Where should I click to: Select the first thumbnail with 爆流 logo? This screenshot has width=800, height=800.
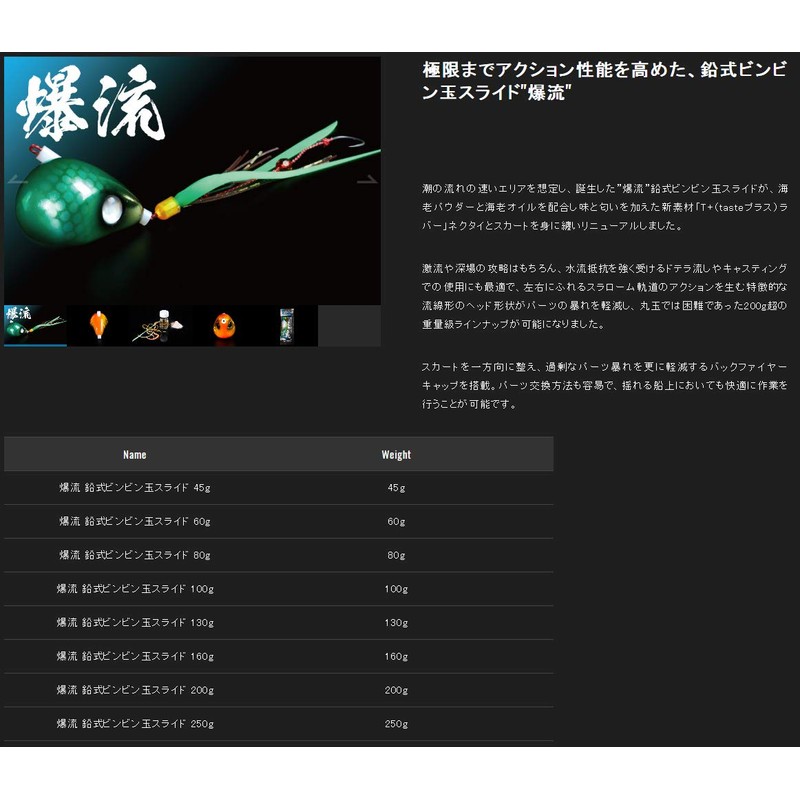[35, 325]
